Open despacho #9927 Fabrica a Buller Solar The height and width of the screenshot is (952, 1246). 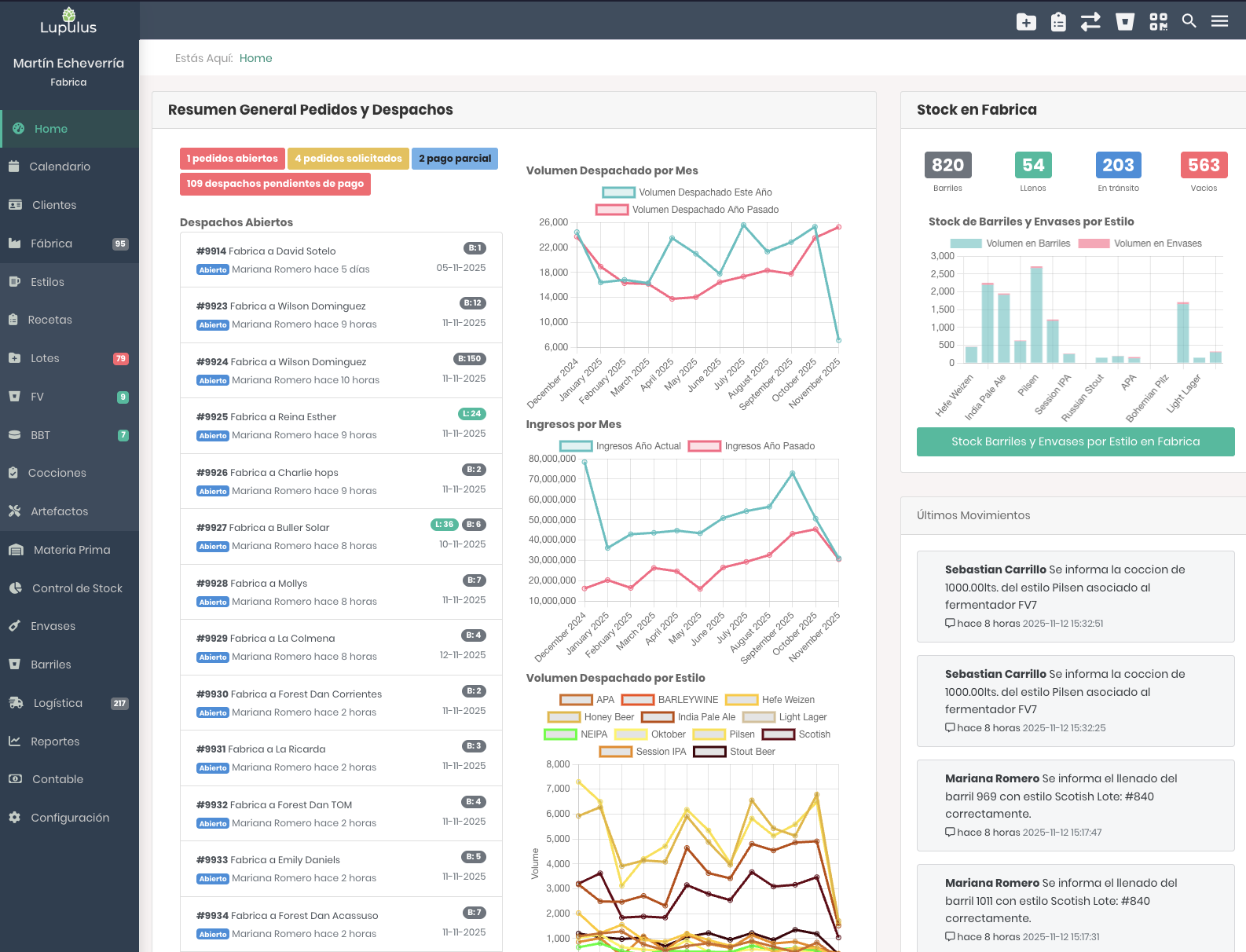pyautogui.click(x=341, y=536)
